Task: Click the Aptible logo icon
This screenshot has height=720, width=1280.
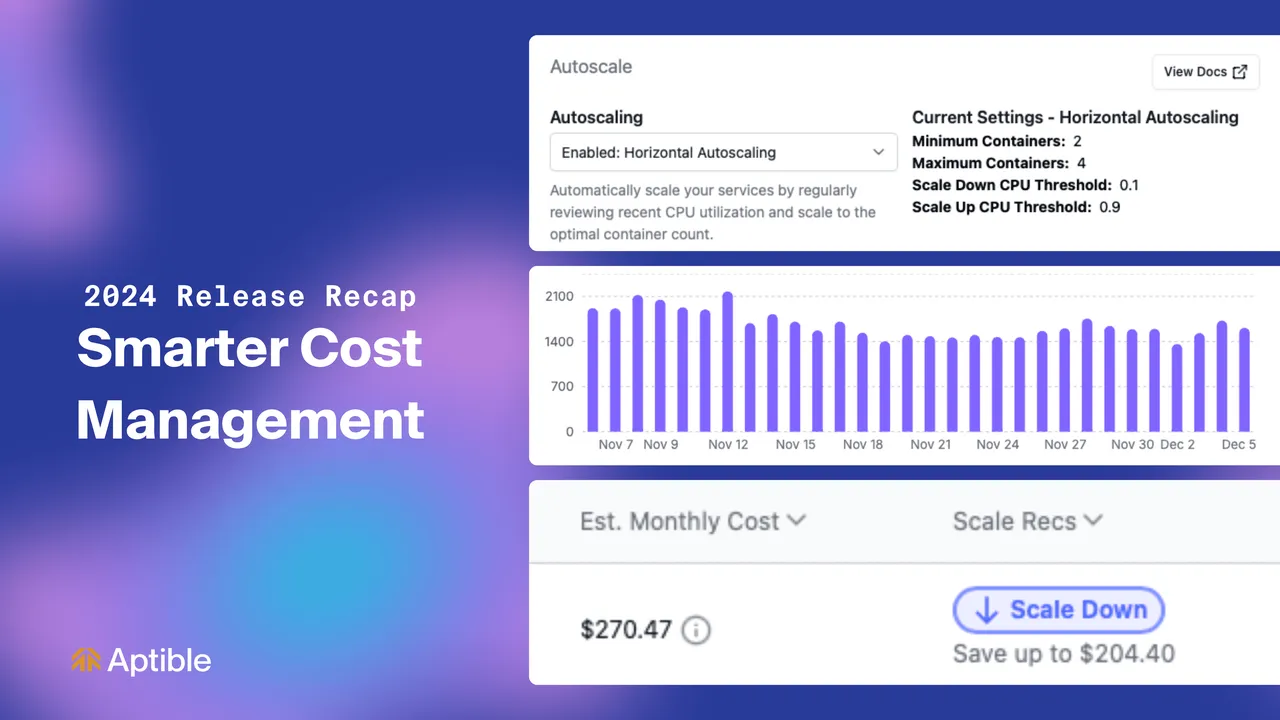Action: [85, 660]
